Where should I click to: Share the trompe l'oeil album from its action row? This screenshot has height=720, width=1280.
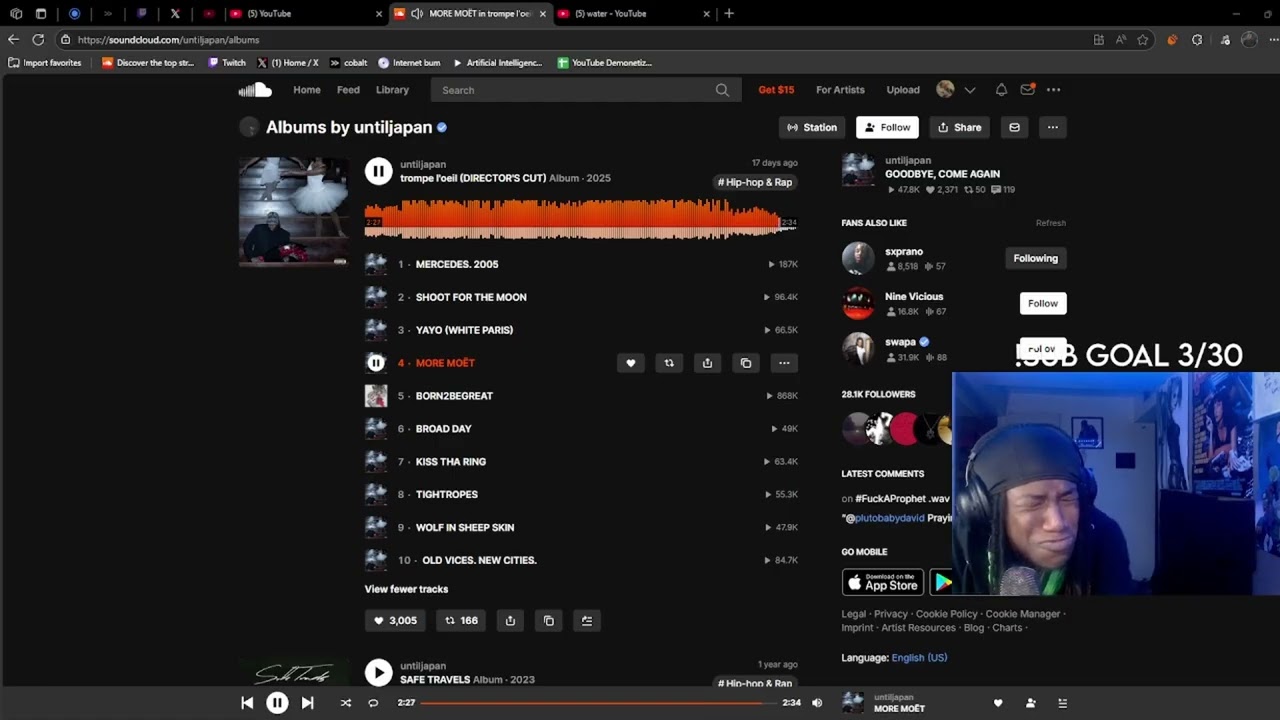pos(510,621)
